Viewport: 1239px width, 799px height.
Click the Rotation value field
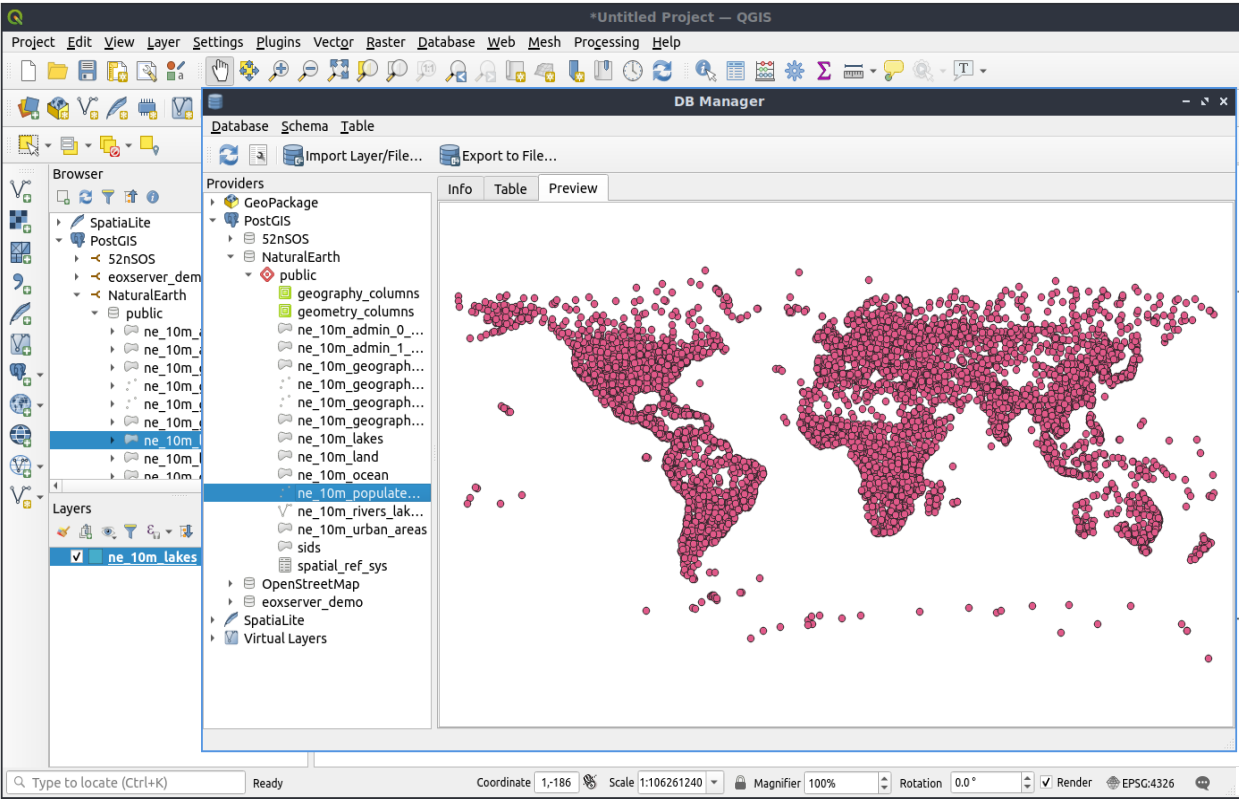point(984,782)
